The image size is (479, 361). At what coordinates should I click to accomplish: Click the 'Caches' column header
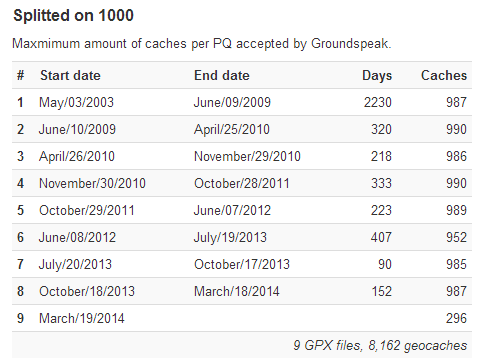coord(444,75)
